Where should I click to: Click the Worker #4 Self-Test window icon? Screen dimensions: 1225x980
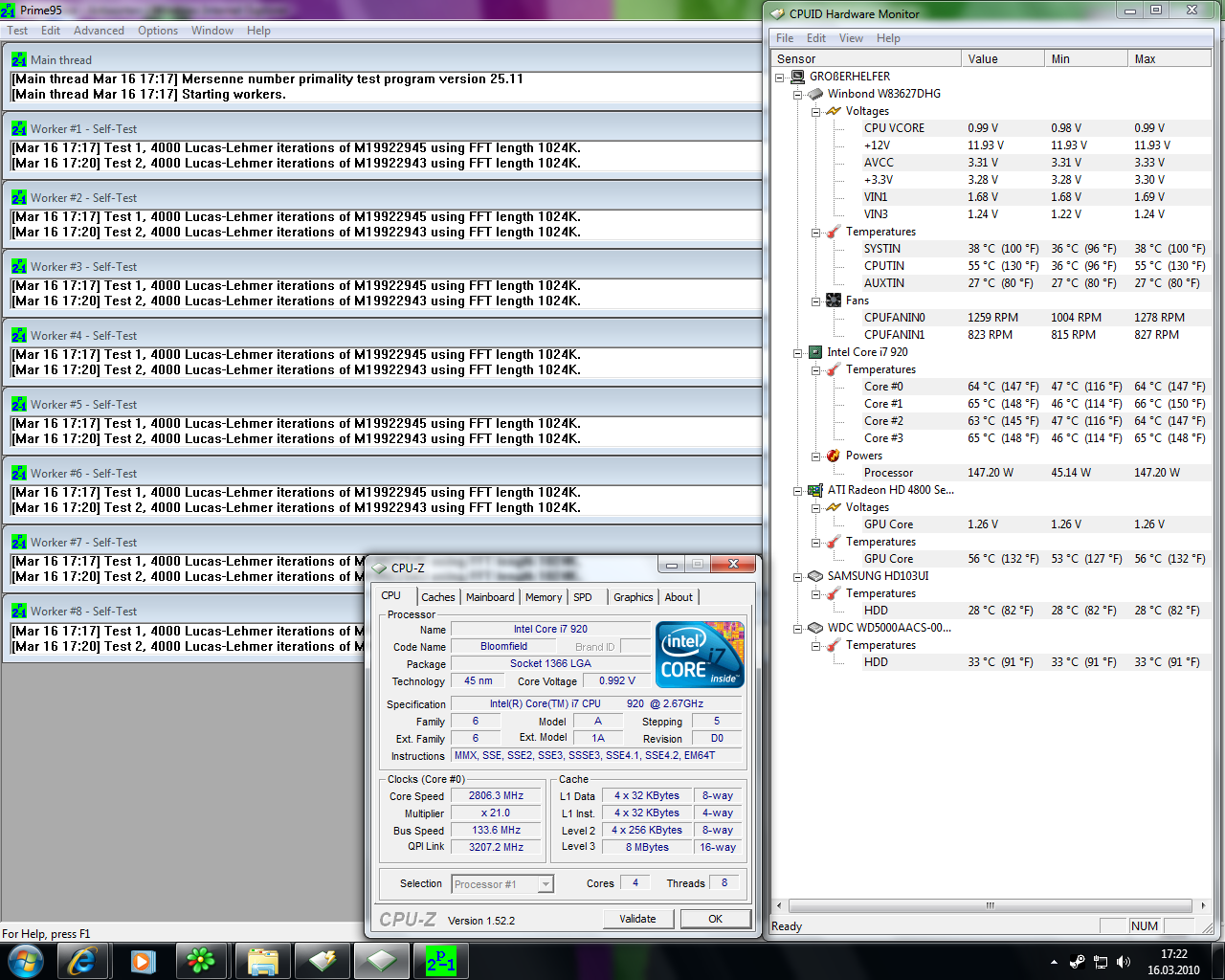point(19,335)
